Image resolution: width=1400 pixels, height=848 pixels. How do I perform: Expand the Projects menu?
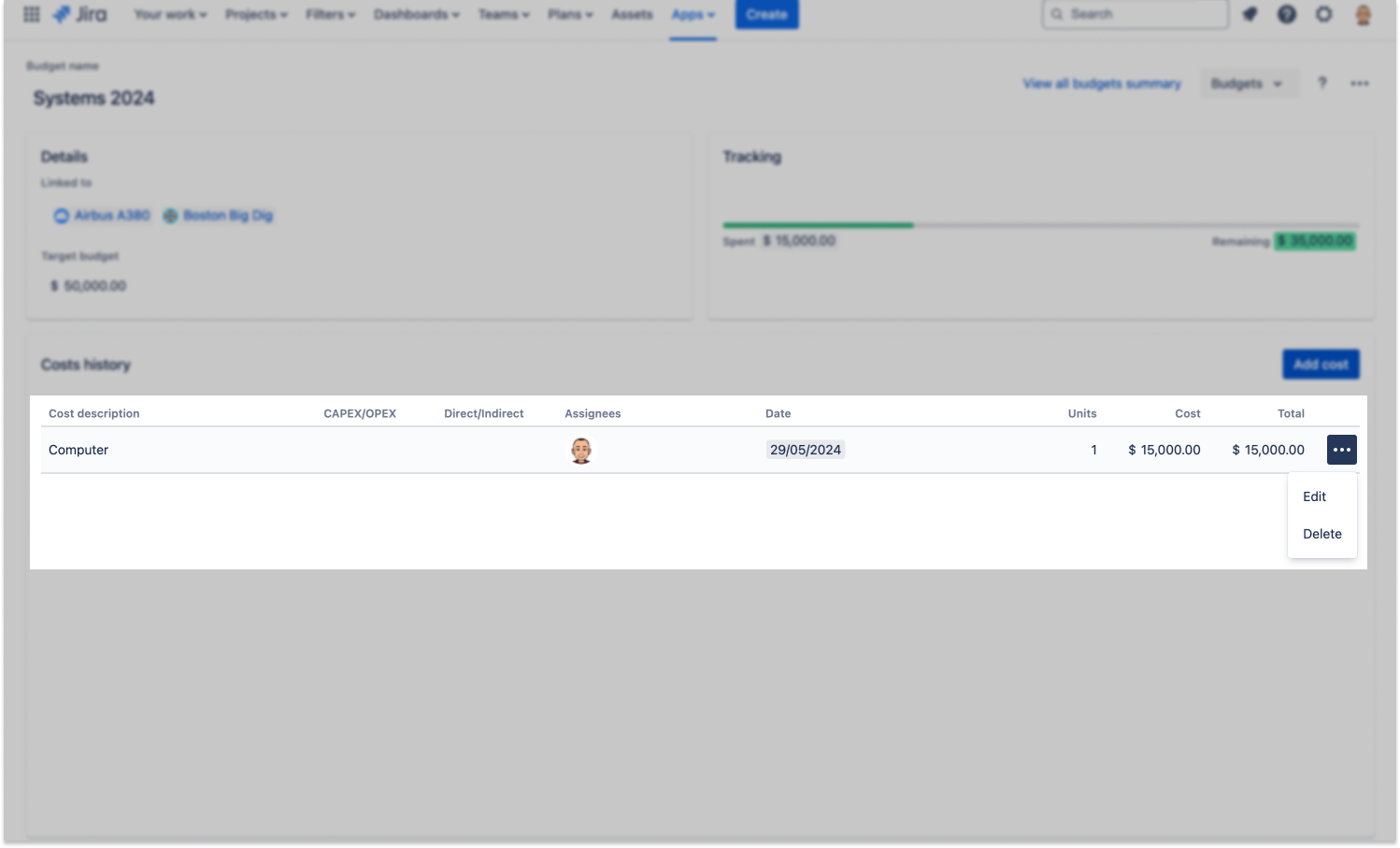255,14
